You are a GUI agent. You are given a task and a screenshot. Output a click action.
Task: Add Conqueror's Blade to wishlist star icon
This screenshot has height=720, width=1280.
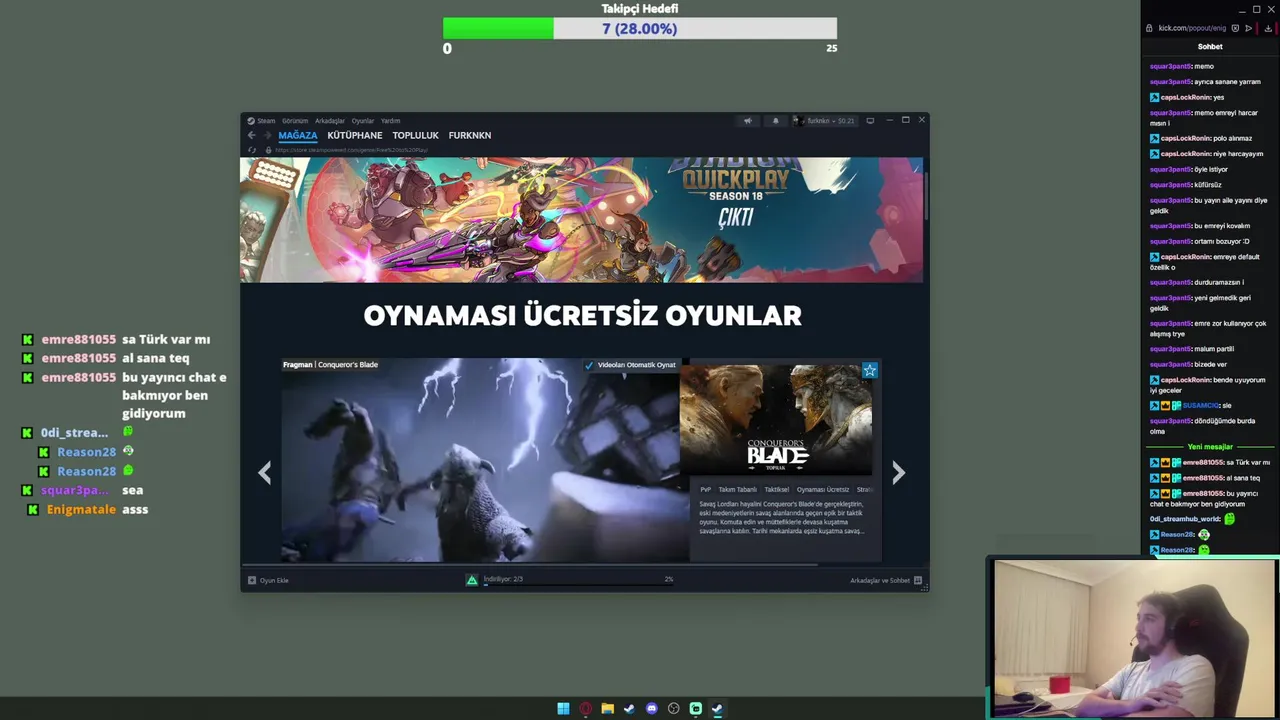tap(870, 370)
